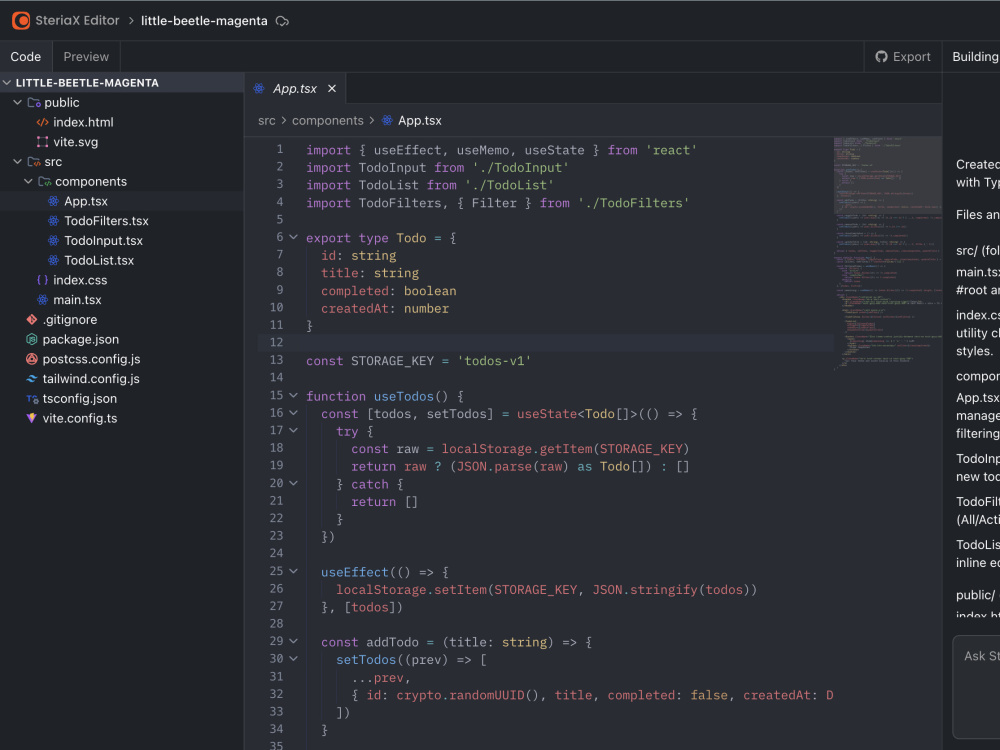1000x750 pixels.
Task: Fold the useEffect block at line 25
Action: (x=293, y=571)
